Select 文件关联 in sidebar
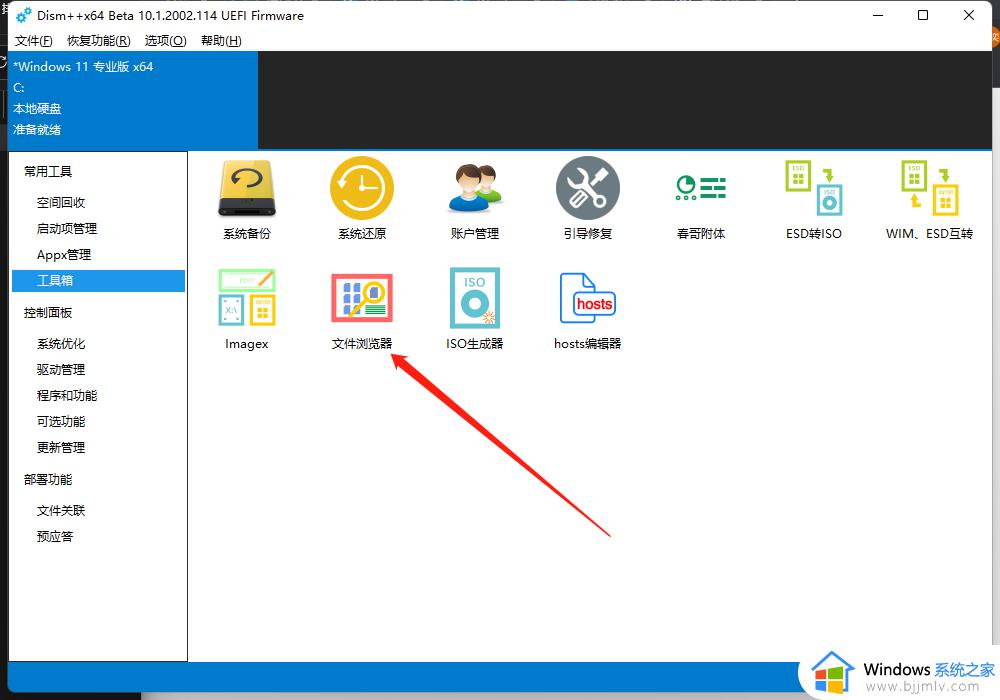 61,511
